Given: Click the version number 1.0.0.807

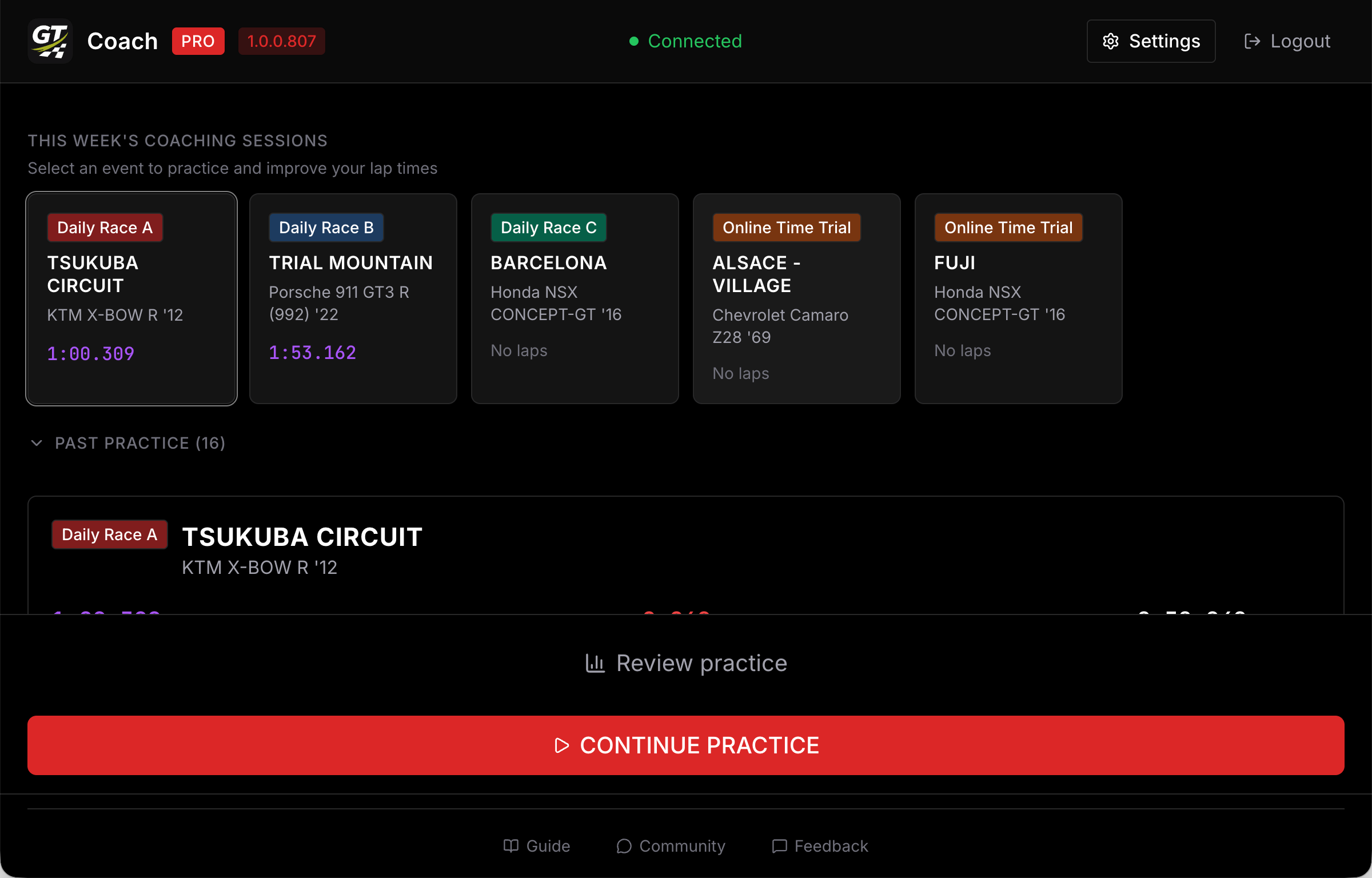Looking at the screenshot, I should coord(281,41).
